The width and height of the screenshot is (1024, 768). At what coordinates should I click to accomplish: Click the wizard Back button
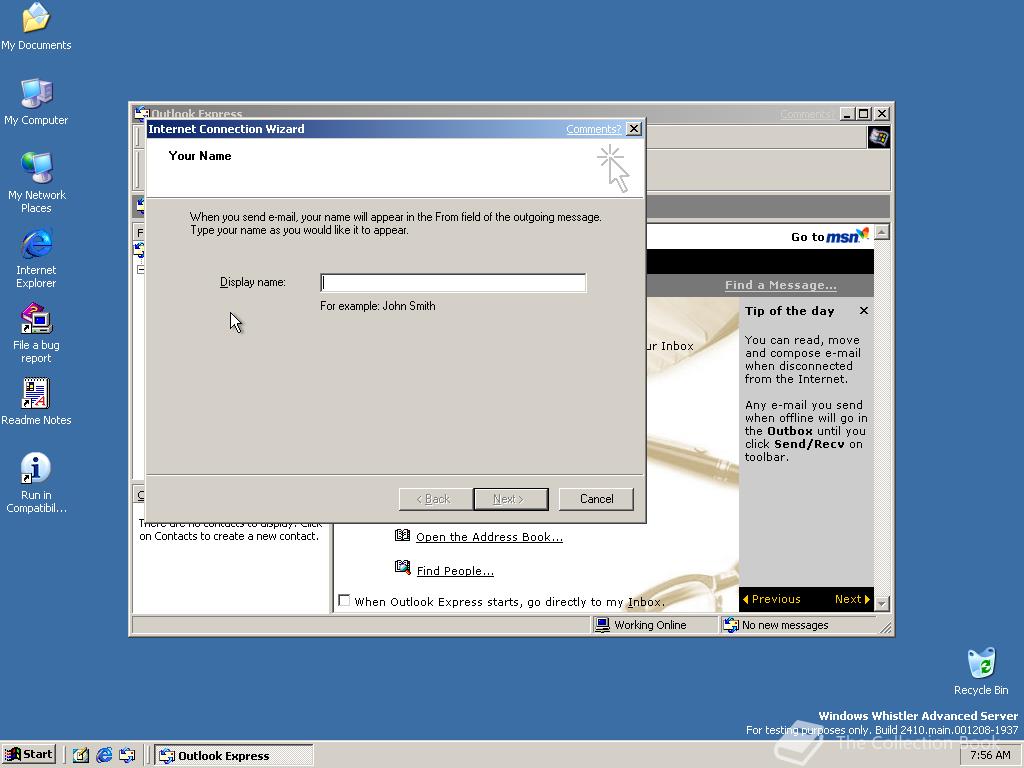pos(436,499)
